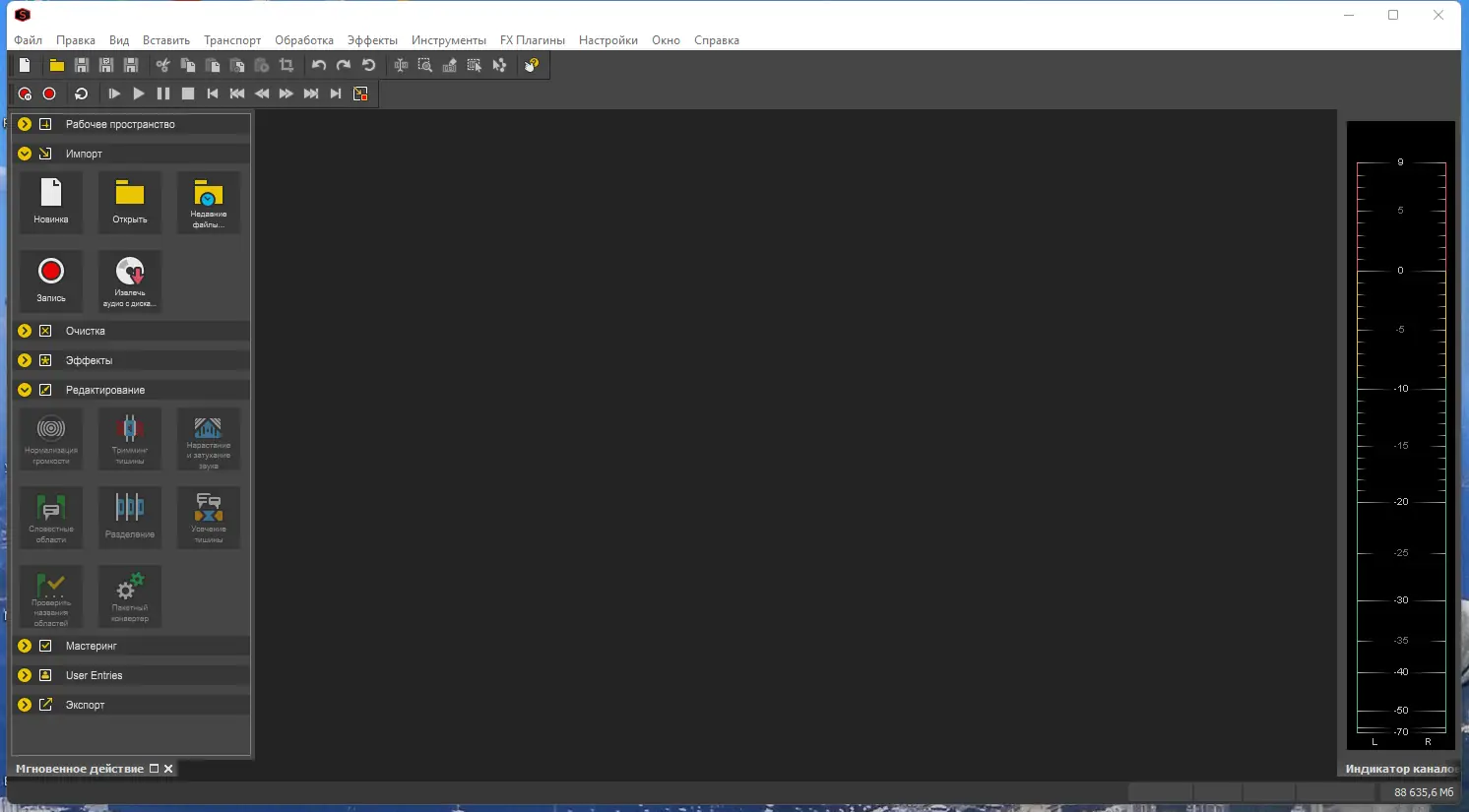Open the Файл menu
The width and height of the screenshot is (1469, 812).
[x=29, y=40]
